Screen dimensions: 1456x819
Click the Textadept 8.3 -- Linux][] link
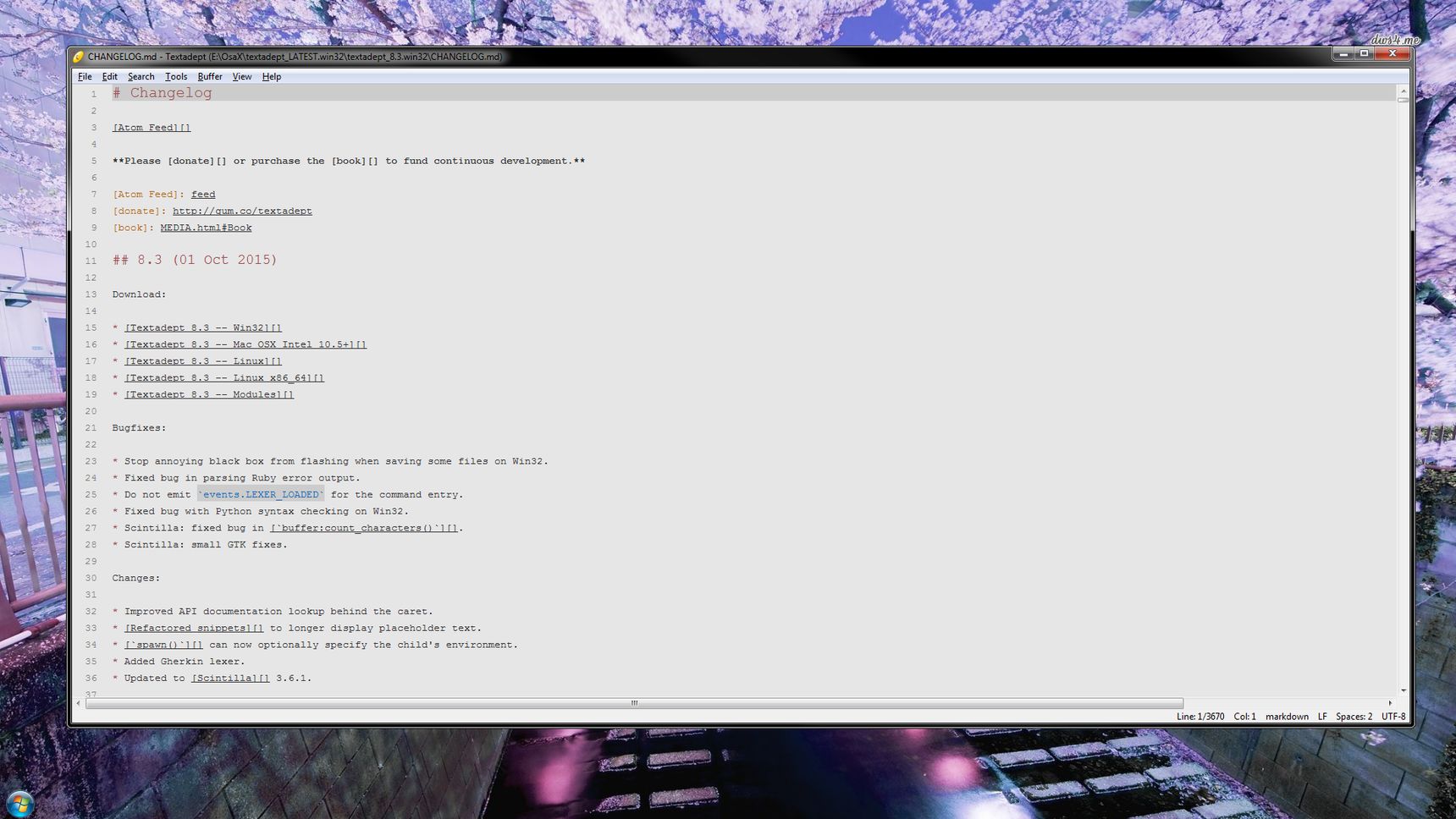(x=203, y=361)
